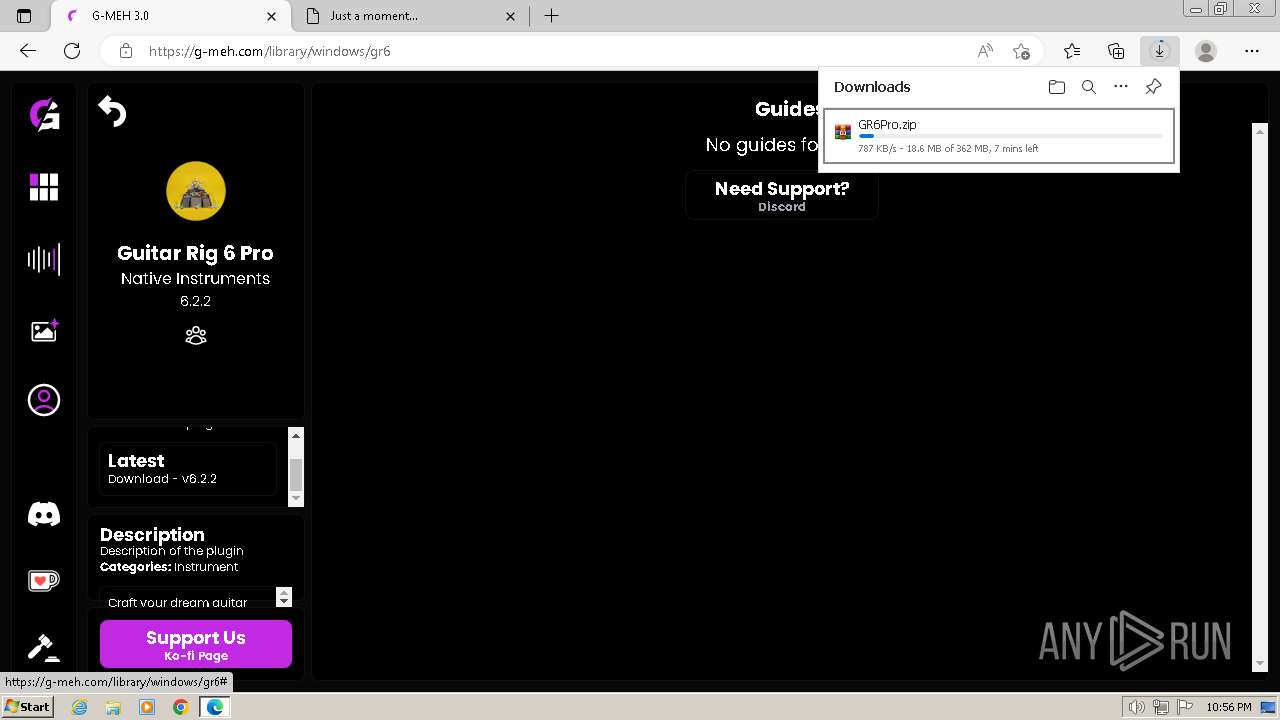
Task: Open Collections icon
Action: pyautogui.click(x=1116, y=51)
